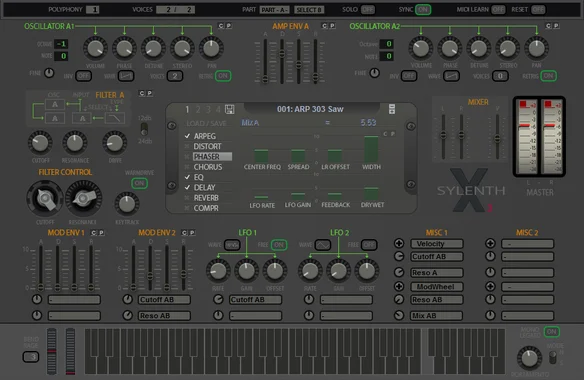Viewport: 584px width, 380px height.
Task: Click Filter A Cutoff knob
Action: coord(40,143)
